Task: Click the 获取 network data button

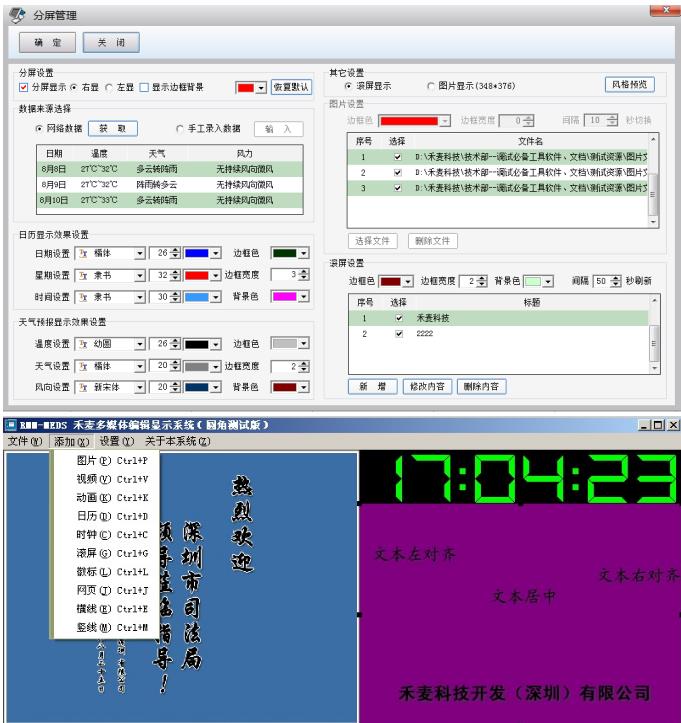Action: point(113,128)
